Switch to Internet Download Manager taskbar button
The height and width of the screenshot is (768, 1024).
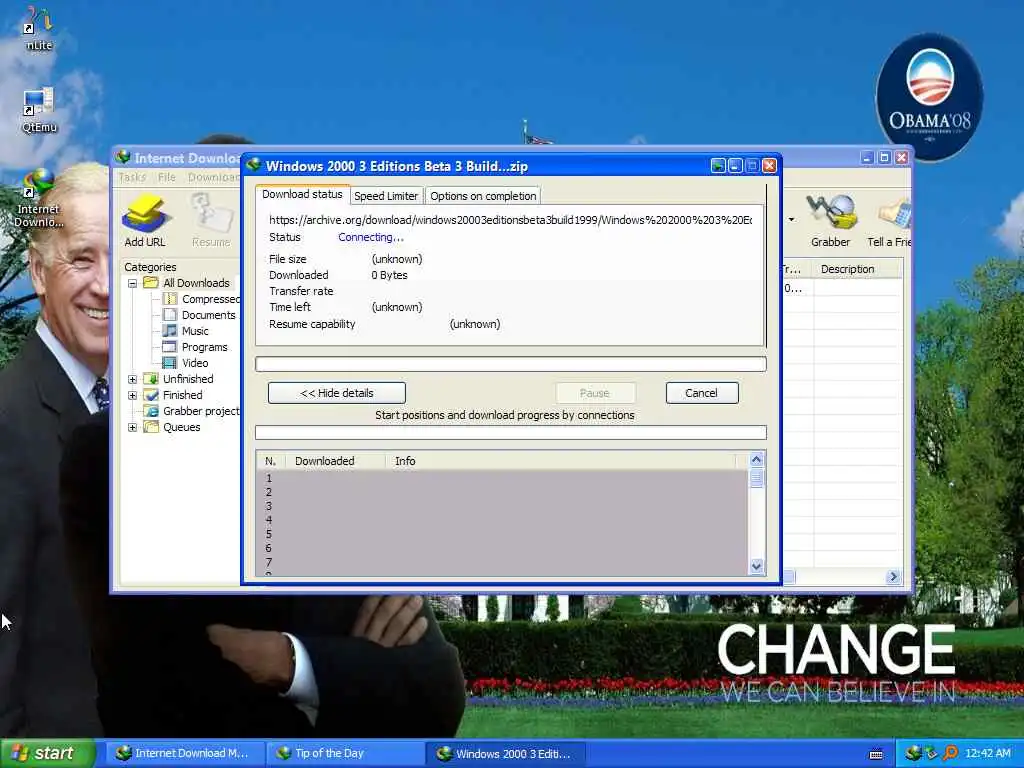tap(183, 754)
